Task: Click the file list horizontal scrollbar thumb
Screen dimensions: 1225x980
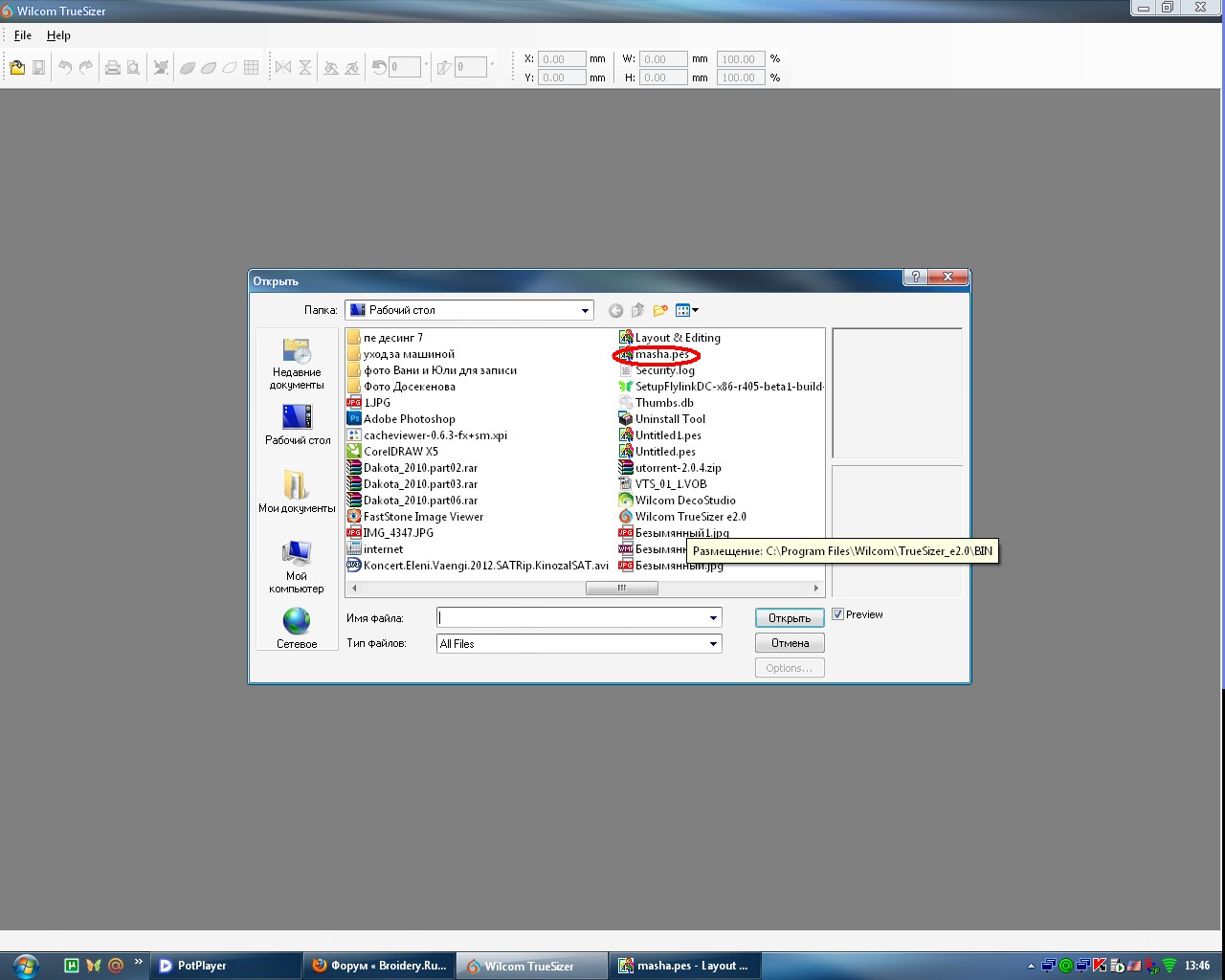Action: click(x=621, y=589)
